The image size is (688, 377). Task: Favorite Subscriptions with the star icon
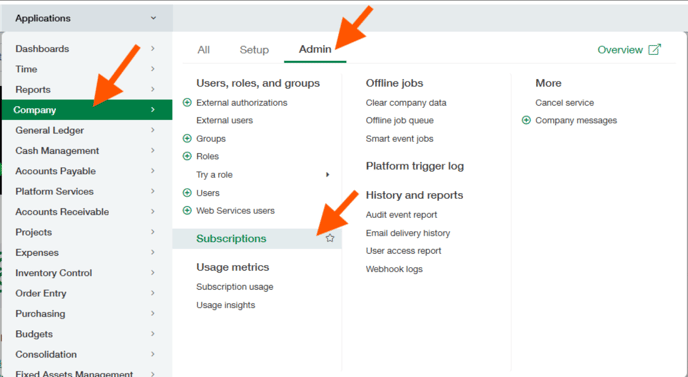click(x=330, y=238)
